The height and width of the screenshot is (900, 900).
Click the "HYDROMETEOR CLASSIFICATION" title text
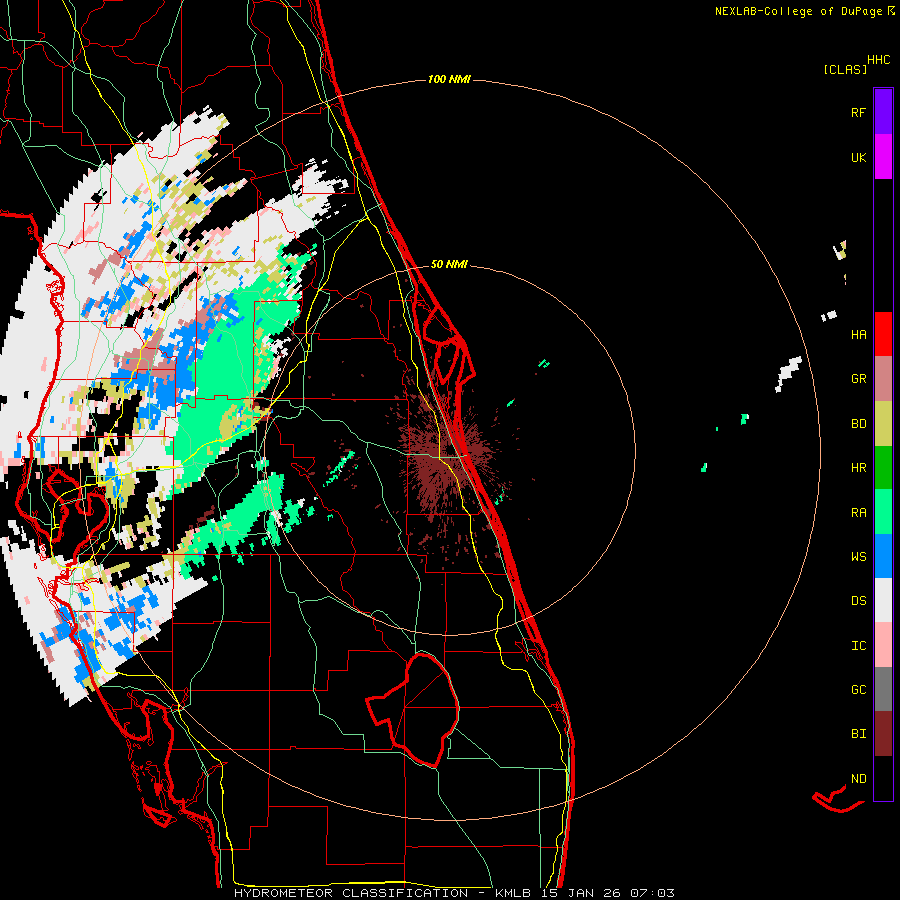352,893
